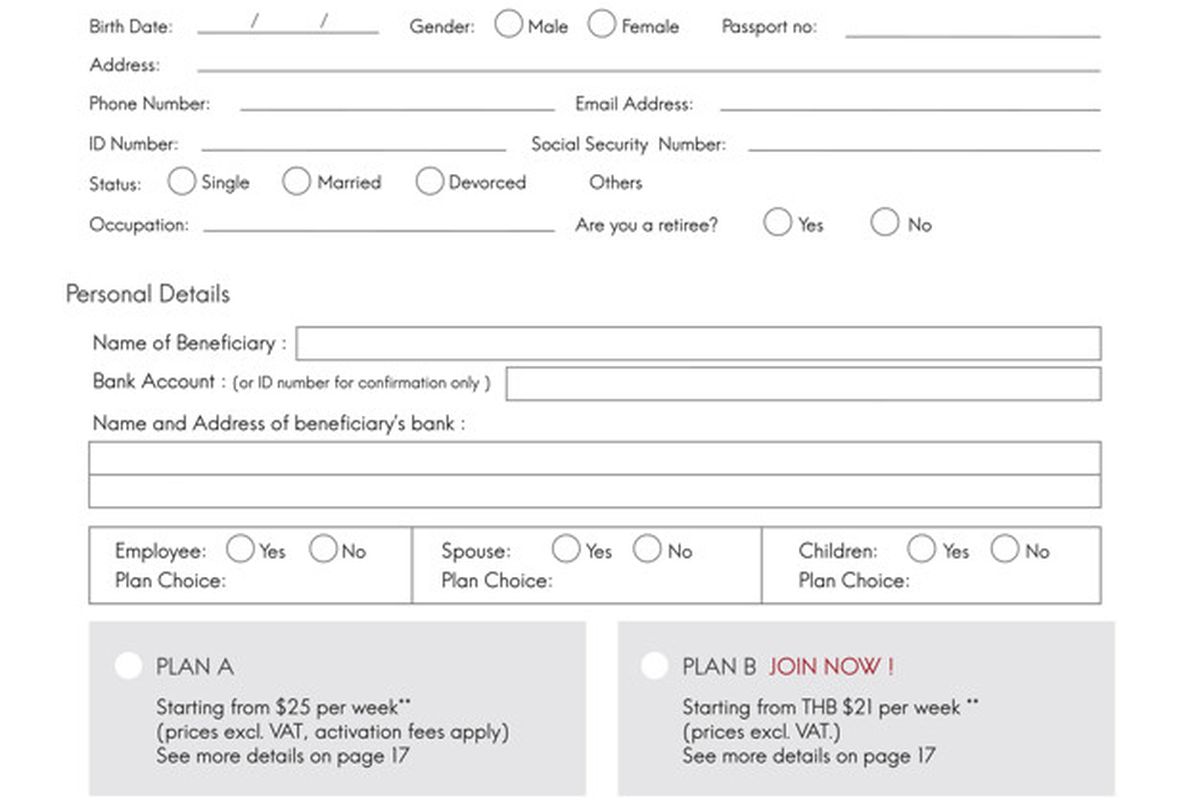The width and height of the screenshot is (1200, 800).
Task: Select No under Employee
Action: [x=323, y=548]
